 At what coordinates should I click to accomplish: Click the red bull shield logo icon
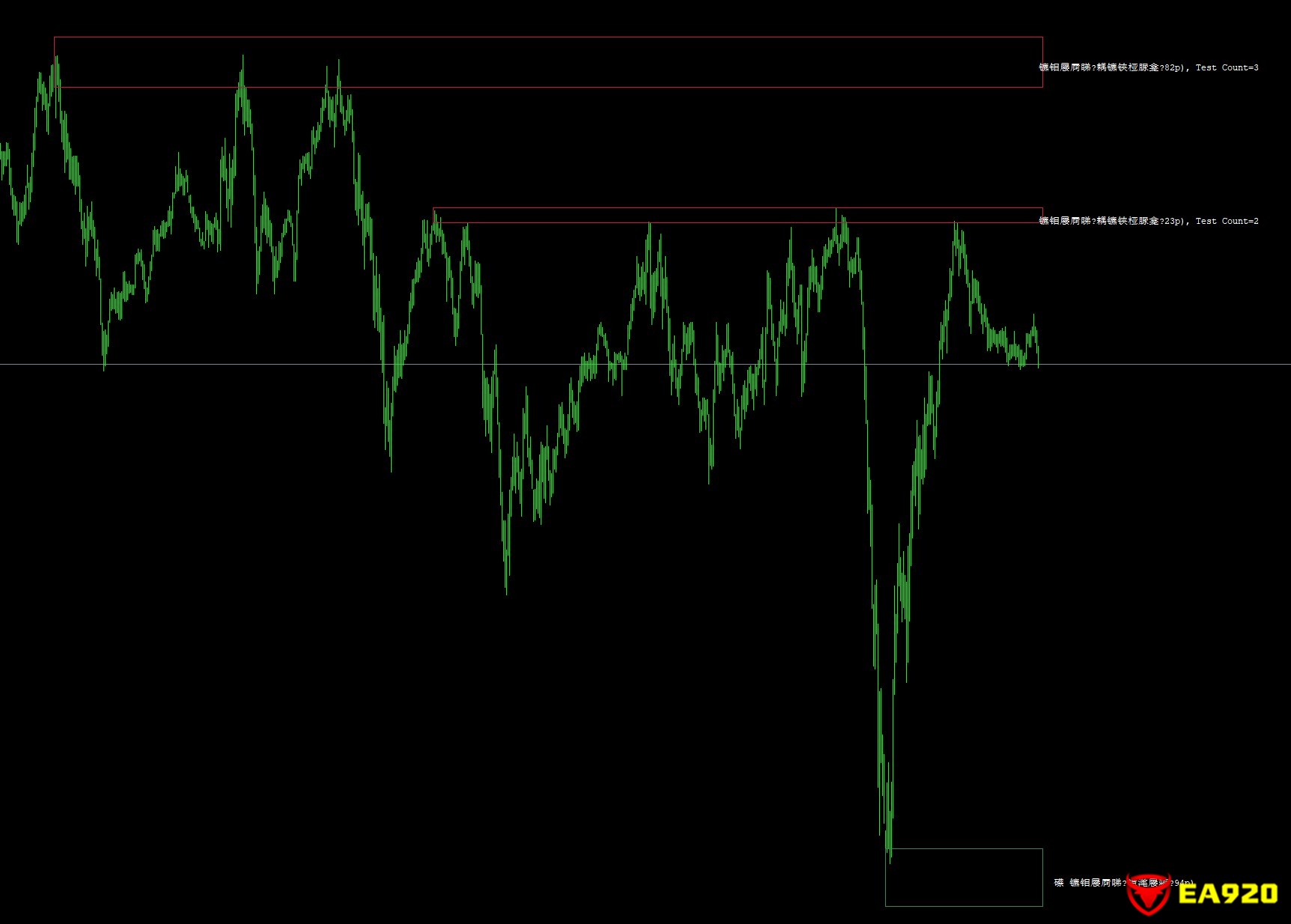point(1148,893)
